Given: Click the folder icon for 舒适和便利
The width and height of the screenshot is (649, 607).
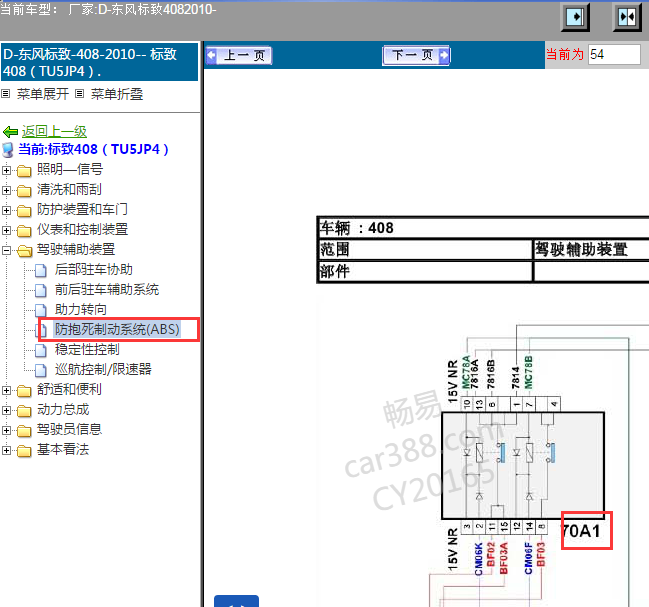Looking at the screenshot, I should 24,391.
